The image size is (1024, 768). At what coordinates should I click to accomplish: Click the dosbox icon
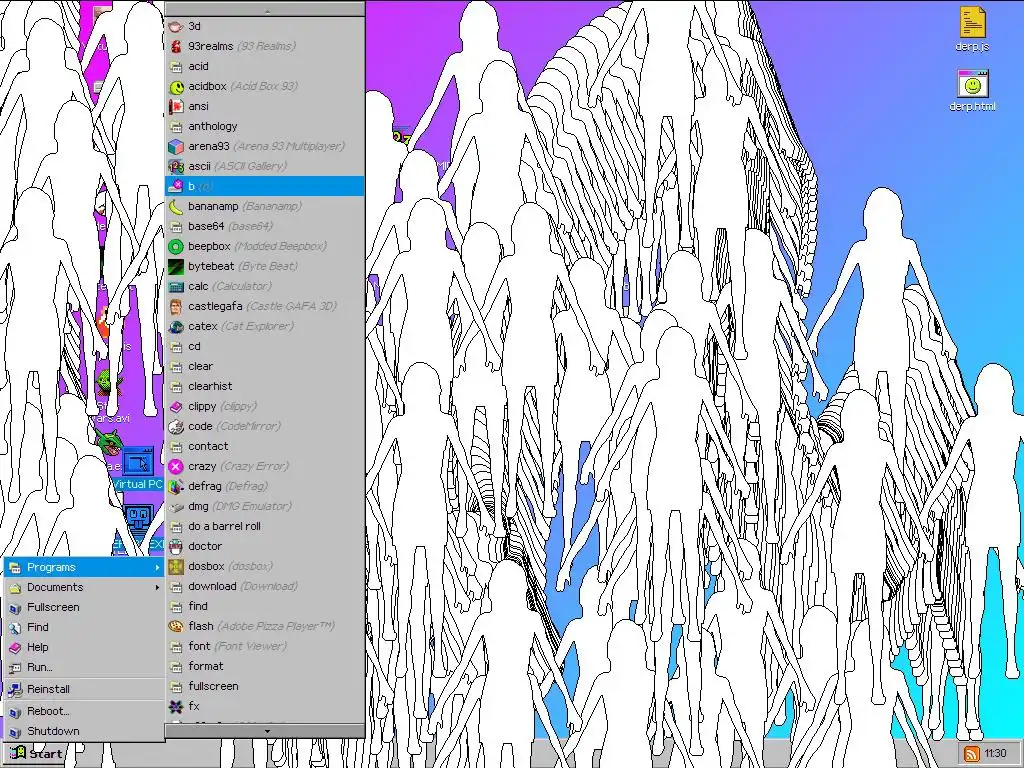[176, 566]
